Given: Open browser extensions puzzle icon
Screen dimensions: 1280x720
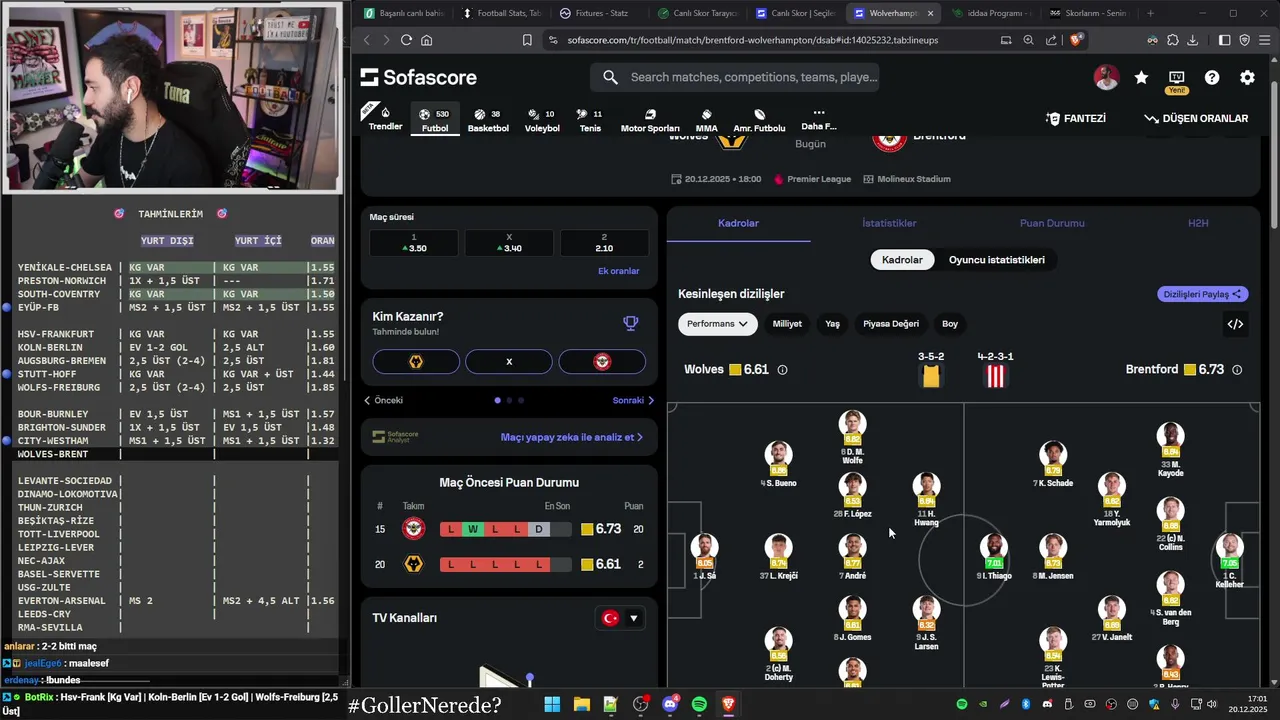Looking at the screenshot, I should click(1173, 40).
